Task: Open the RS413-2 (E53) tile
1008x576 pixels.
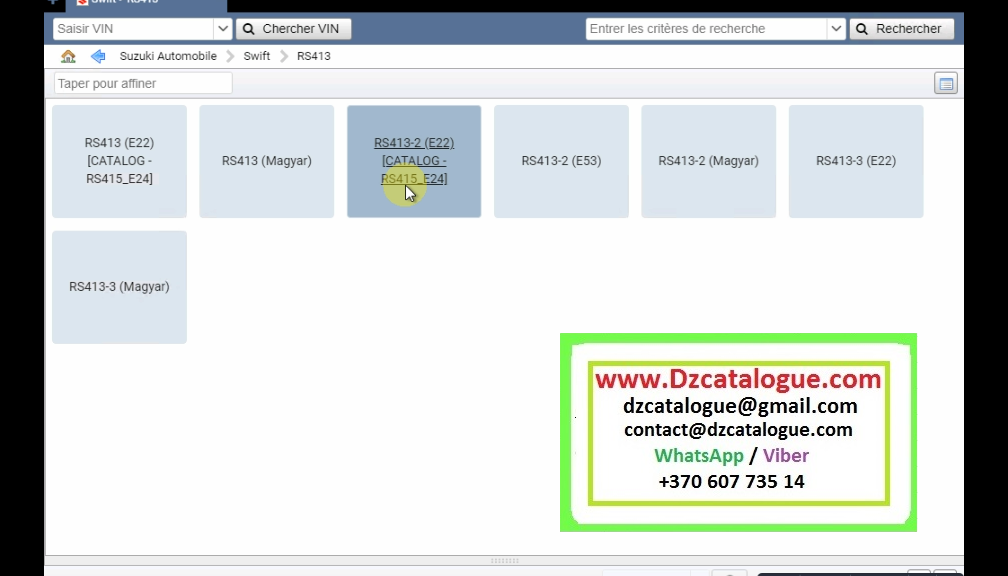Action: [x=561, y=161]
